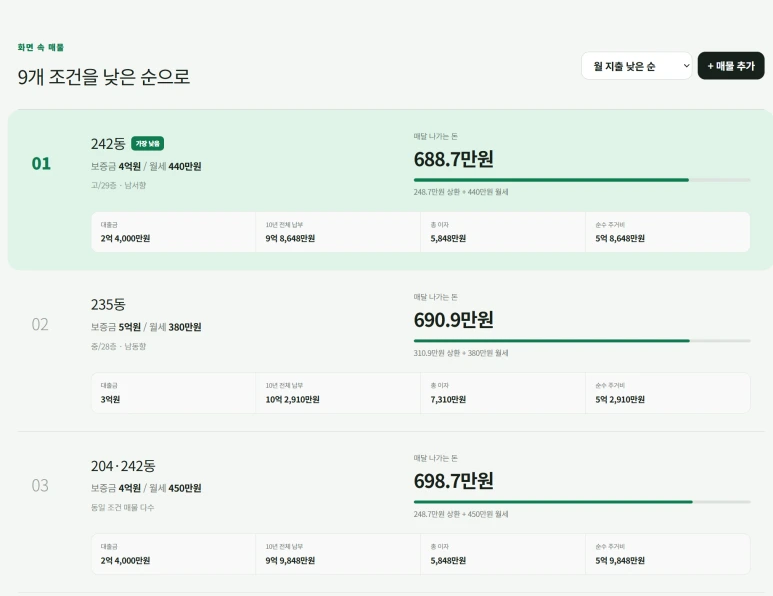Click the 698.7만원 monthly cost progress bar

pos(582,502)
